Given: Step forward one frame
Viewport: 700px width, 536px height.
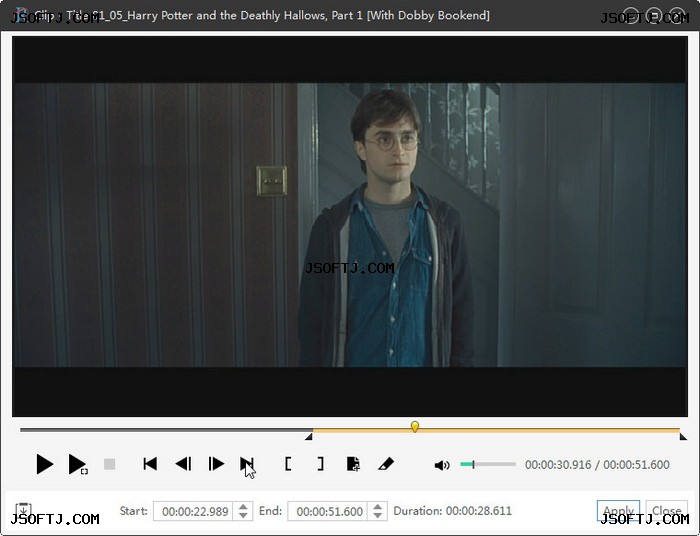Looking at the screenshot, I should 216,464.
